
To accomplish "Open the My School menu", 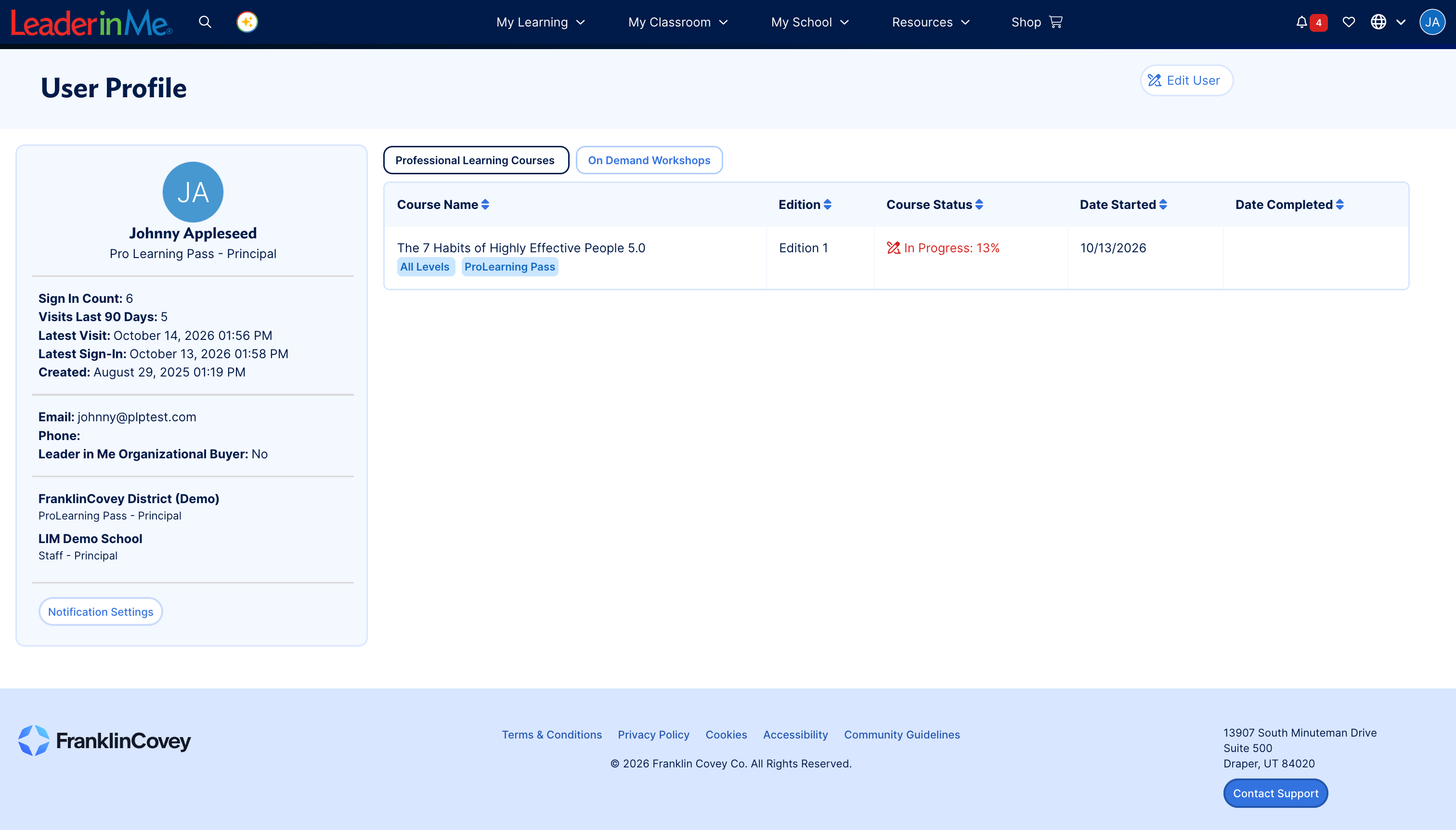I will (809, 22).
